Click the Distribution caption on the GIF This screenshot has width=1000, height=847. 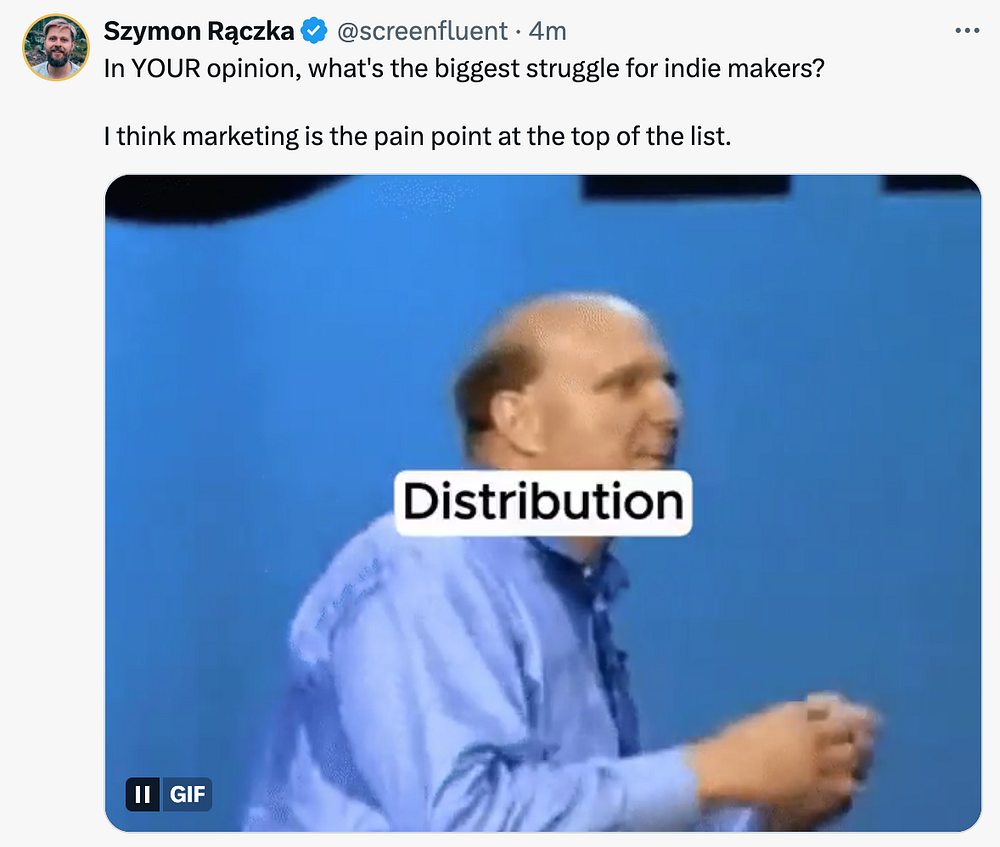[x=543, y=502]
